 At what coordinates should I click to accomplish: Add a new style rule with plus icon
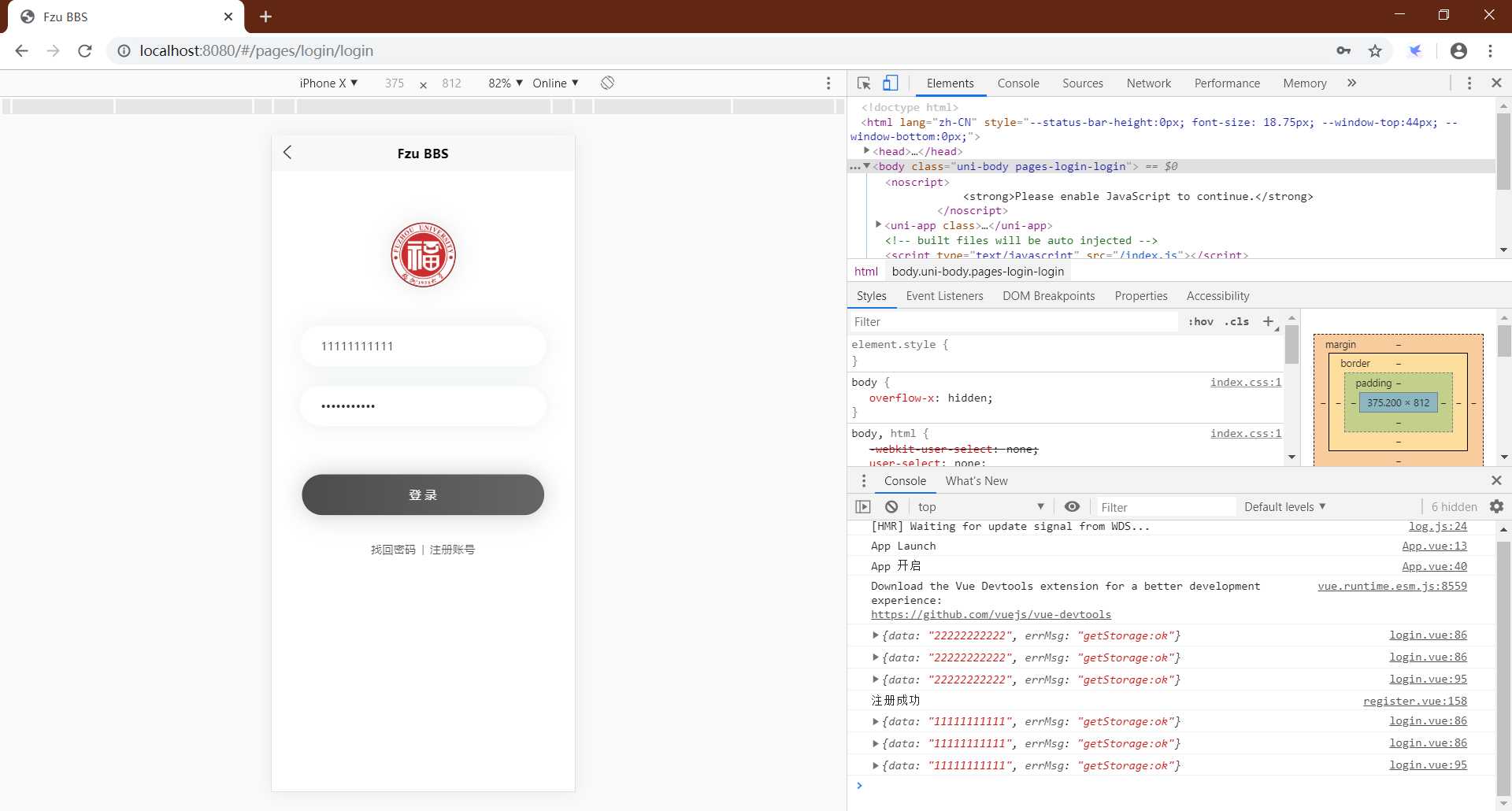(1268, 321)
